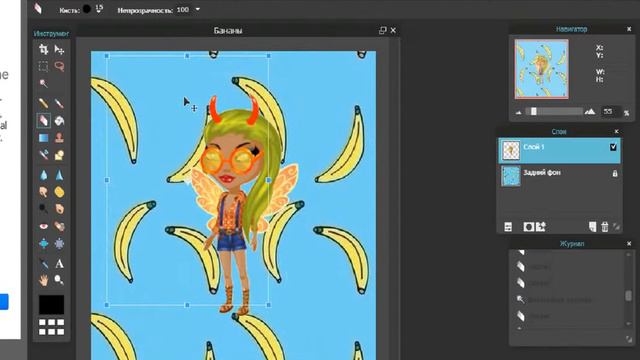This screenshot has width=640, height=360.
Task: Select the Blur tool
Action: 43,176
